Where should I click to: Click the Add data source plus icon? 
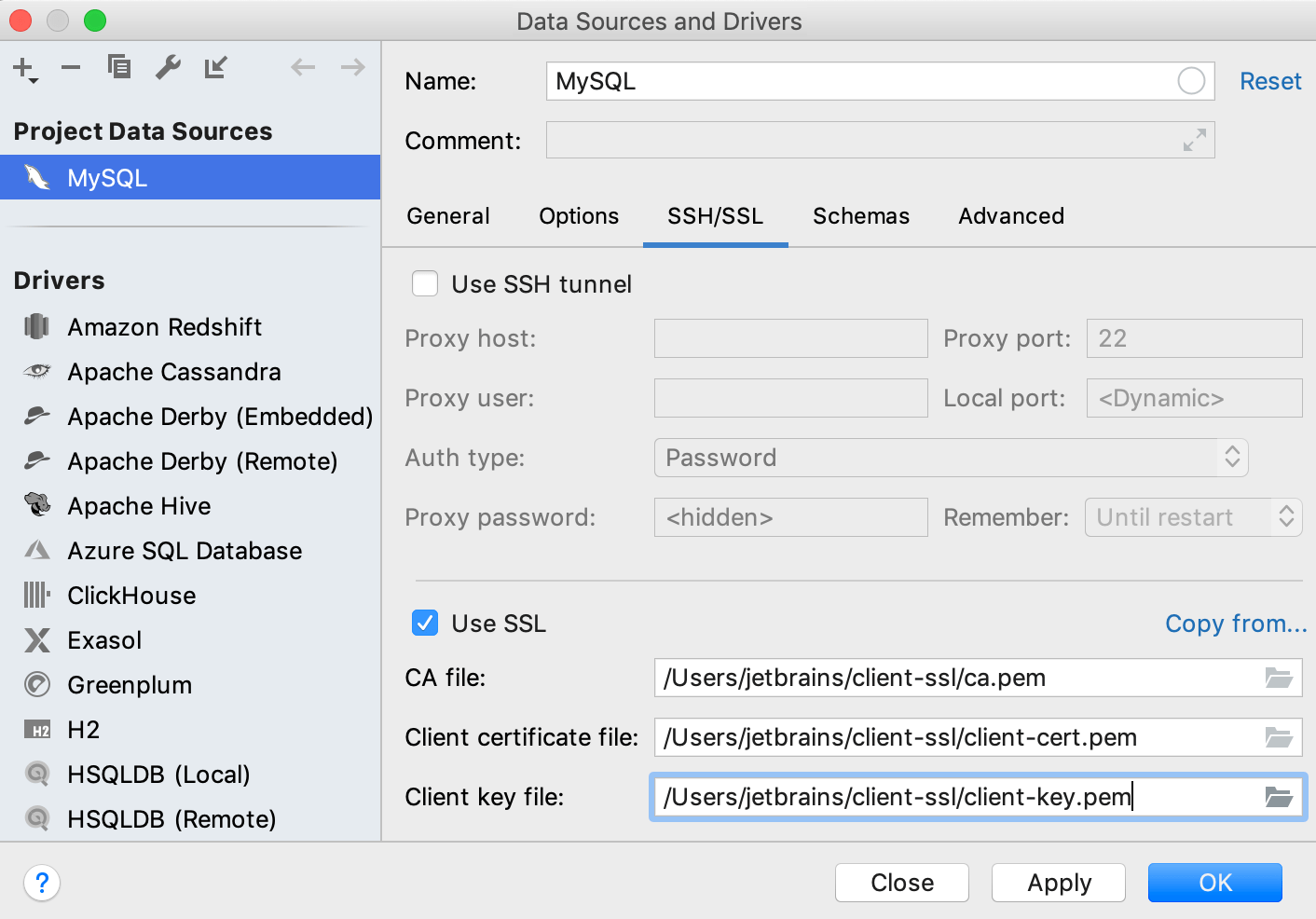[25, 69]
